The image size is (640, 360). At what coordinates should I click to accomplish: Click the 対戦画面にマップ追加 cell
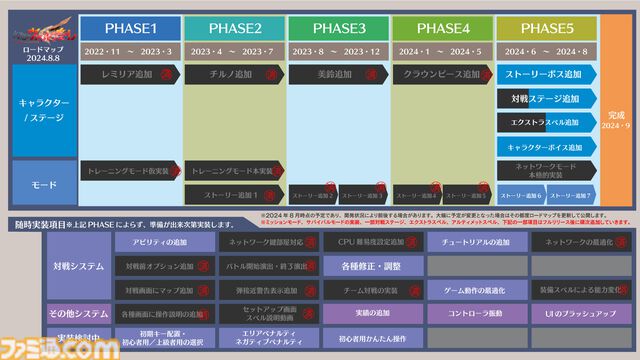pyautogui.click(x=165, y=290)
